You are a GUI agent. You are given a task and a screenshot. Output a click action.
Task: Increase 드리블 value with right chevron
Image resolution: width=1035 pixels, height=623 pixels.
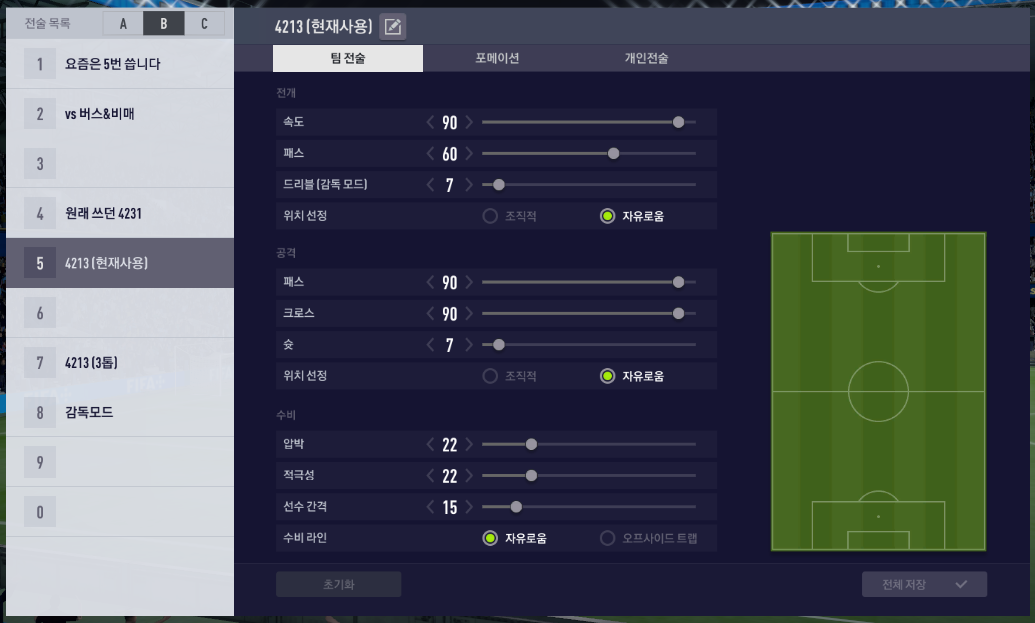coord(469,185)
